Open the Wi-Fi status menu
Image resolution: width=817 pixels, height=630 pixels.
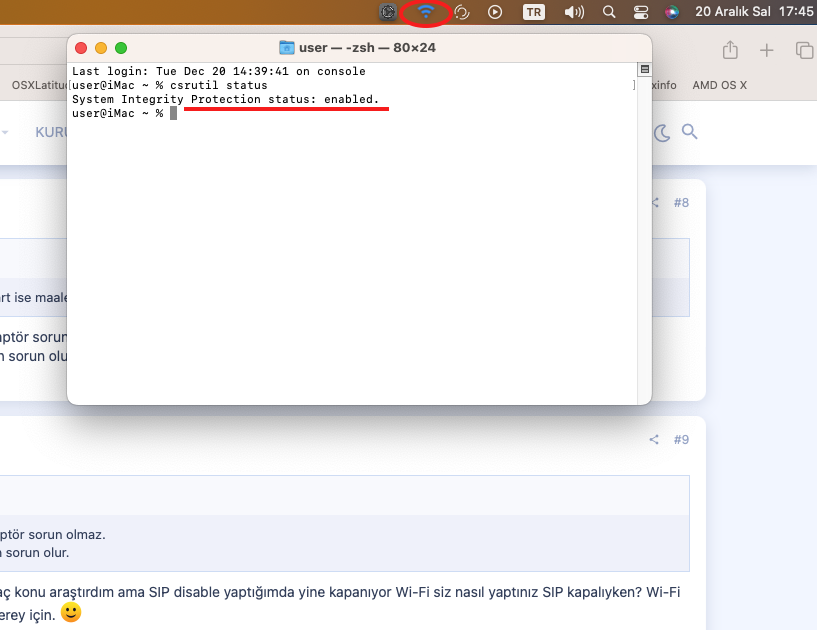coord(427,13)
